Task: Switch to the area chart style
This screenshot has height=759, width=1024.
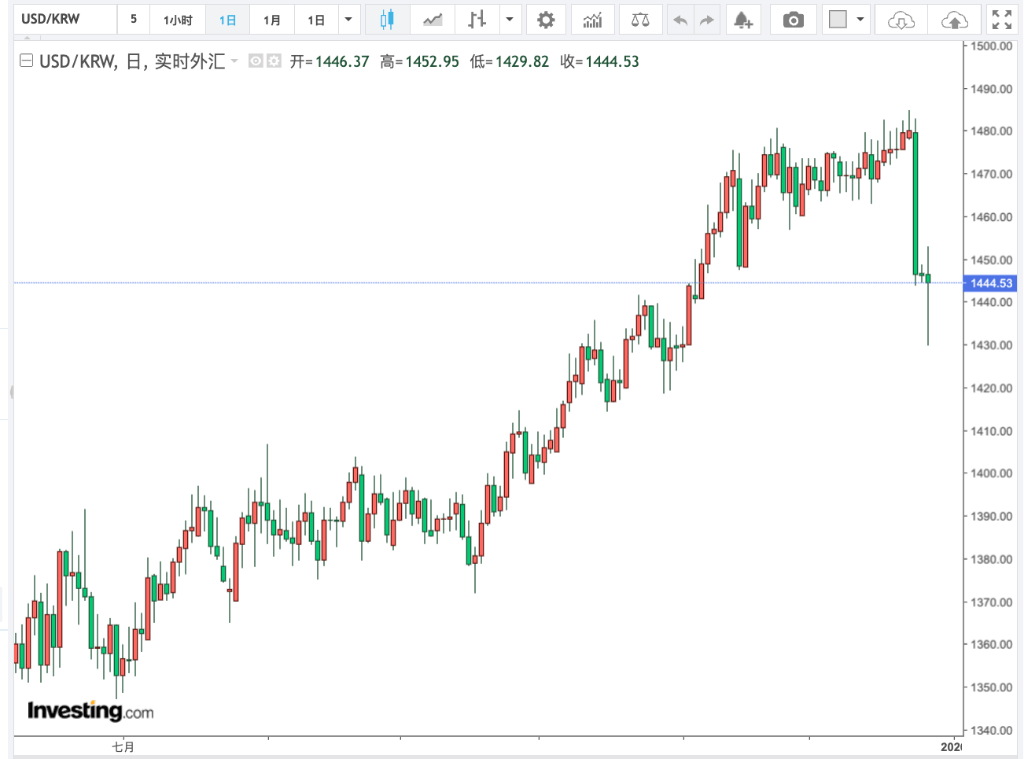Action: pyautogui.click(x=433, y=19)
